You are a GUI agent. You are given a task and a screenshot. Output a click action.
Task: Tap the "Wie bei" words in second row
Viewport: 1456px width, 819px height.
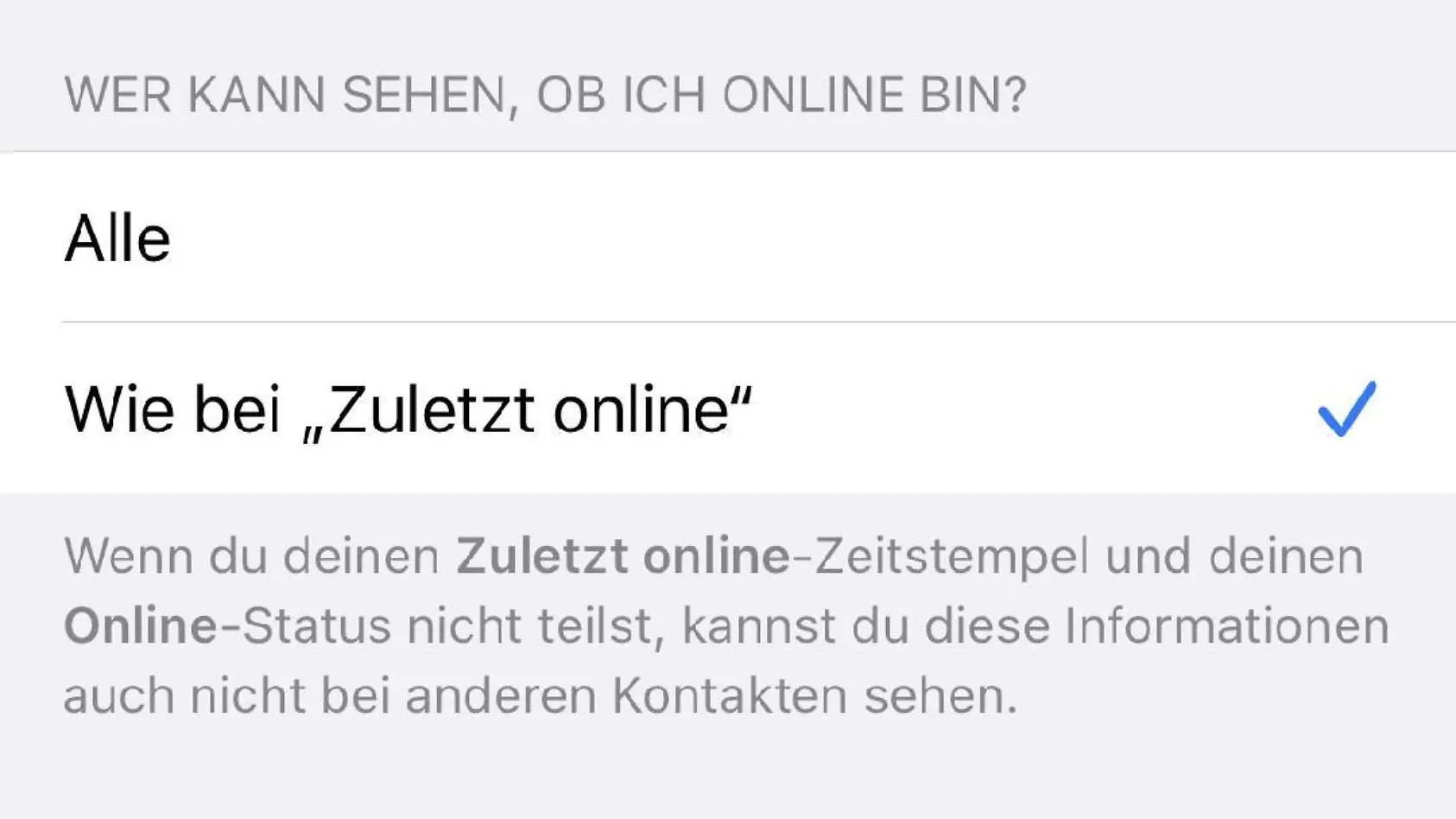click(x=173, y=409)
